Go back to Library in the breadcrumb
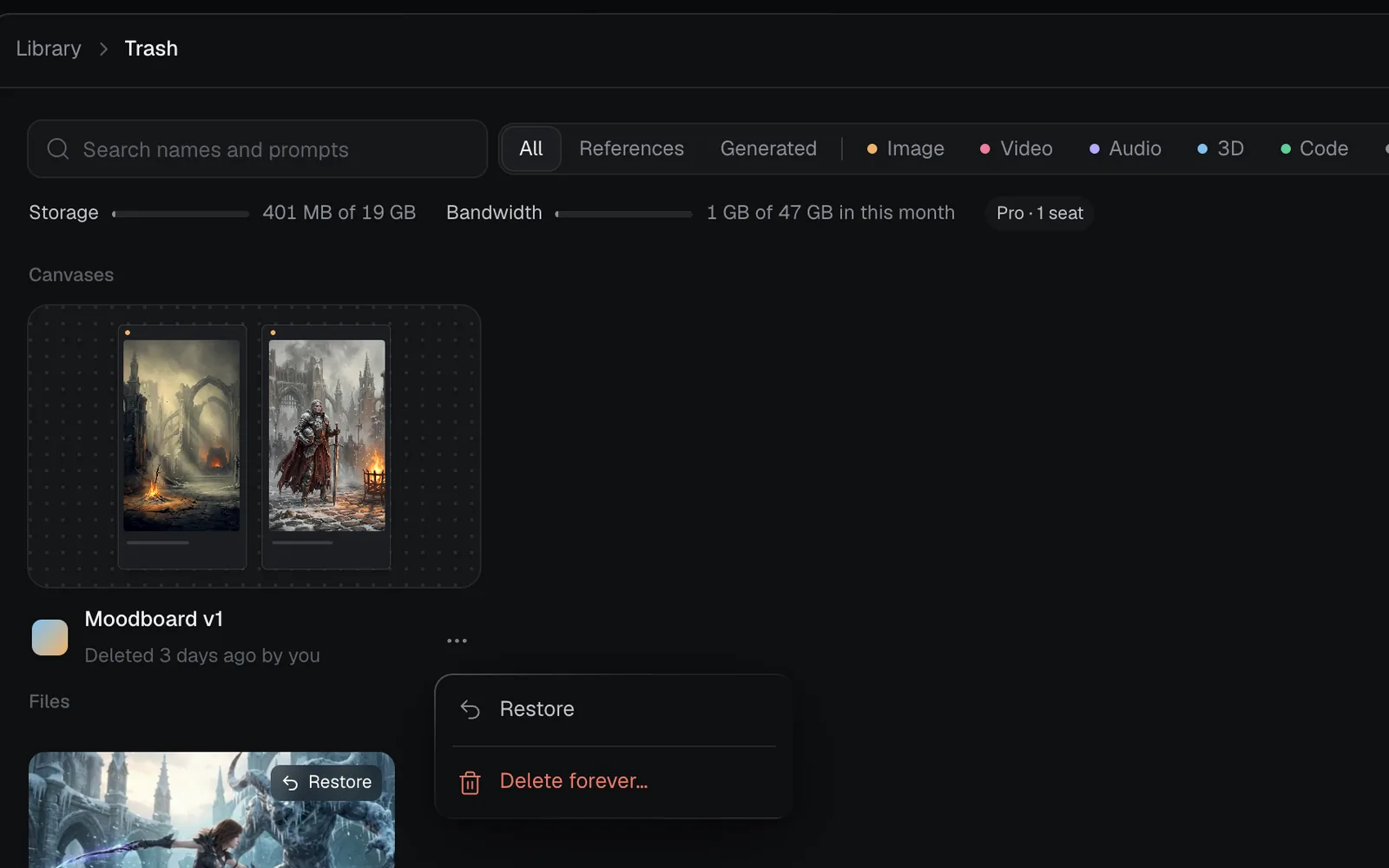This screenshot has width=1389, height=868. (49, 49)
